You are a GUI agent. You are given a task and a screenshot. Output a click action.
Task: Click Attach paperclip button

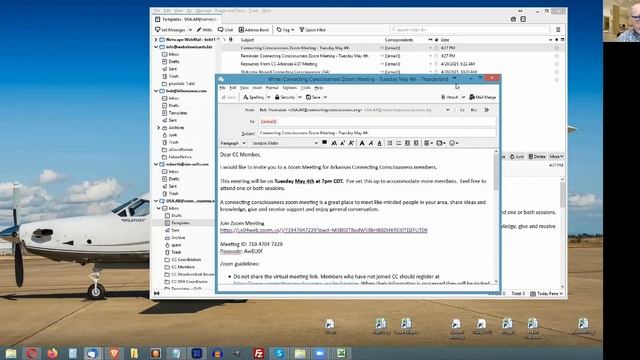tap(449, 97)
